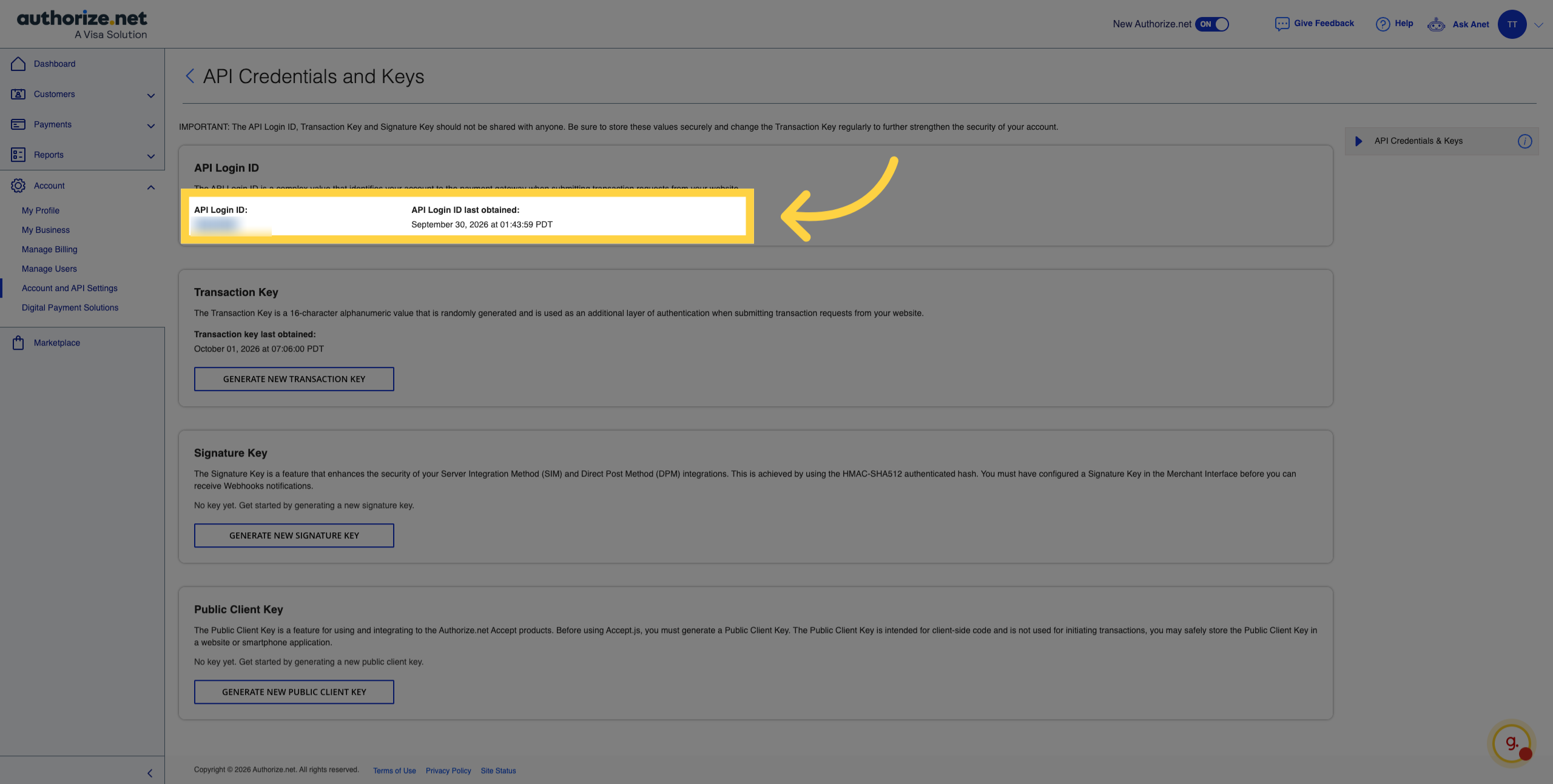The image size is (1553, 784).
Task: Click the copyright notice text
Action: 277,770
